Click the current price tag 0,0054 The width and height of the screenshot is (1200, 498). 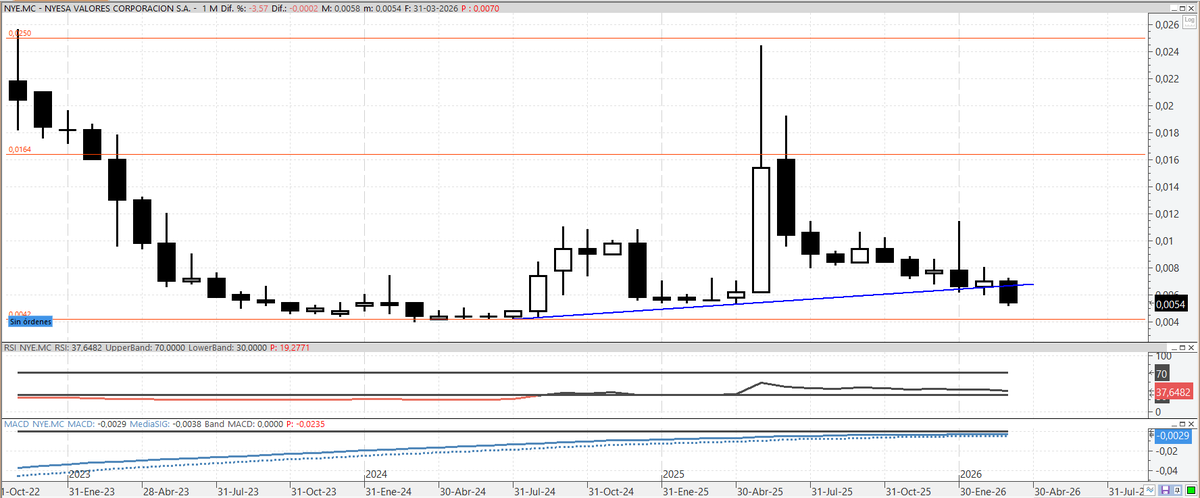1169,303
